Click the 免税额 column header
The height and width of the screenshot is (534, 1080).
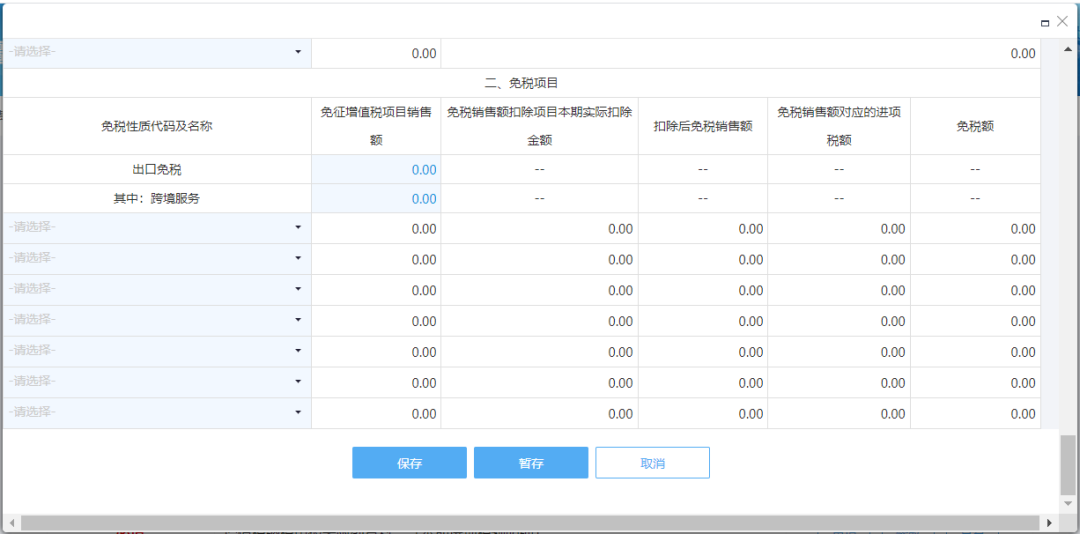(975, 126)
